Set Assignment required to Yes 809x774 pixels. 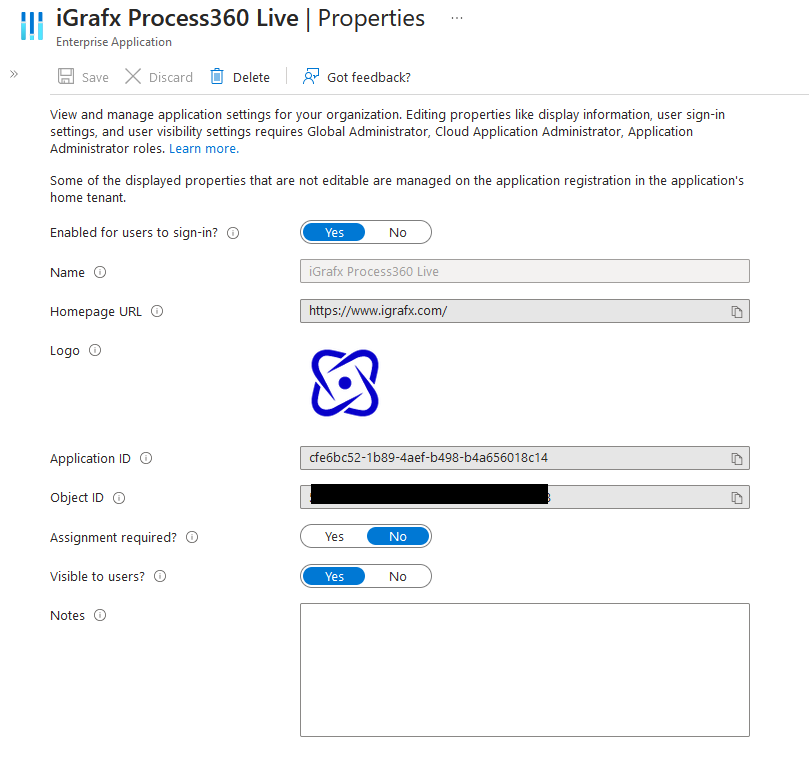(x=334, y=536)
